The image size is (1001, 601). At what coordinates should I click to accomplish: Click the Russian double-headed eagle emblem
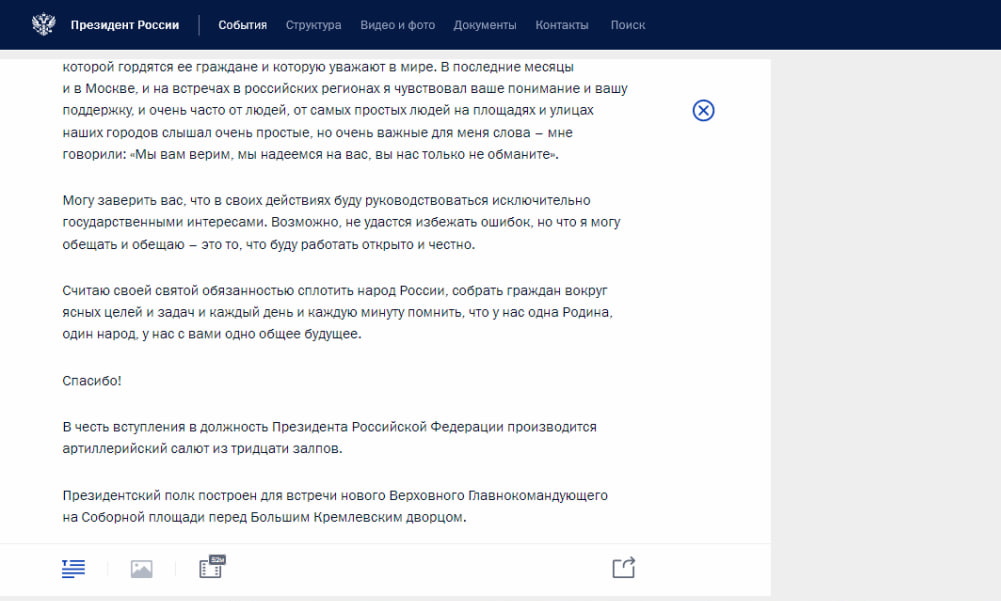coord(43,24)
